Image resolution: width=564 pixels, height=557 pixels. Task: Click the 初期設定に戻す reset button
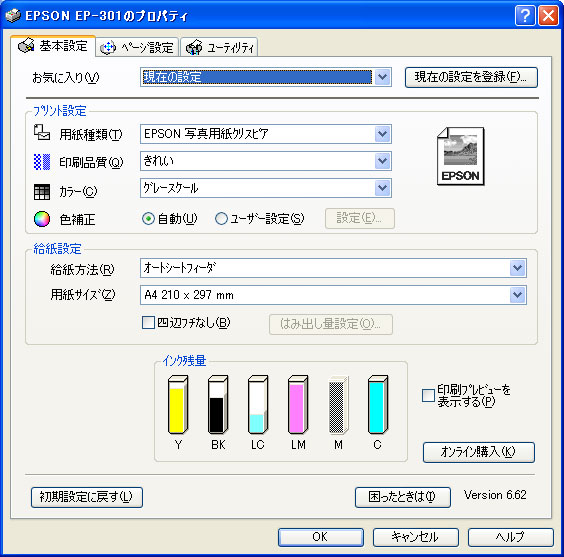(87, 497)
